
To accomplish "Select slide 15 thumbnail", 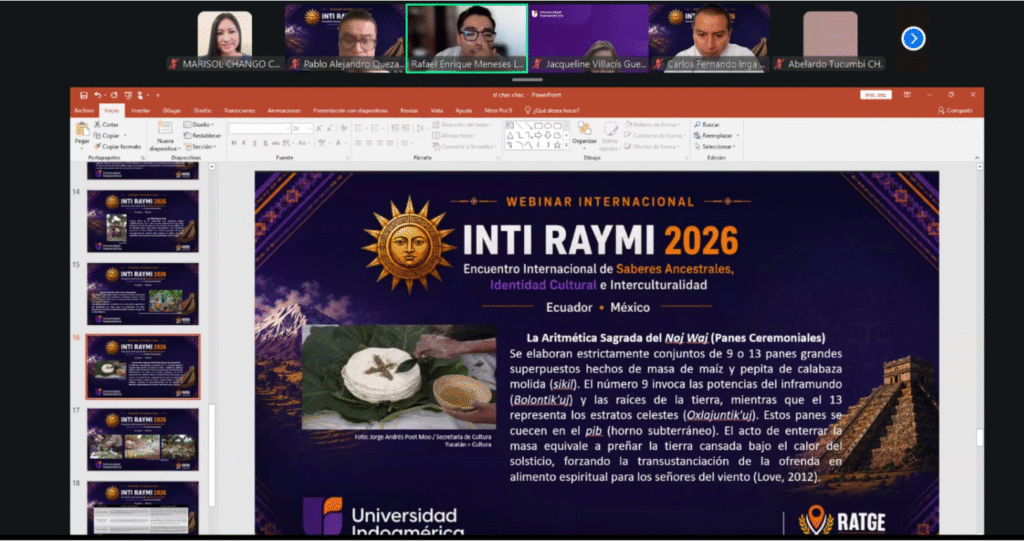I will (x=143, y=294).
